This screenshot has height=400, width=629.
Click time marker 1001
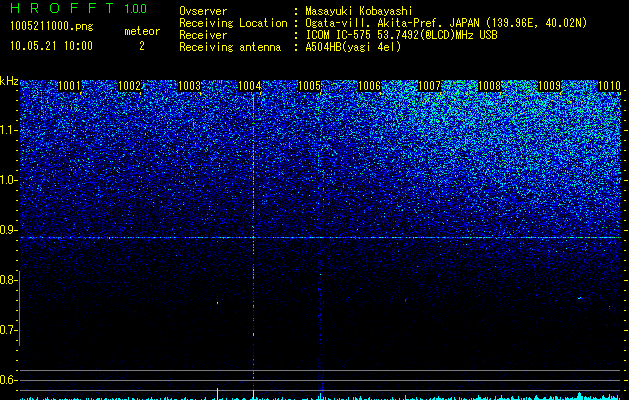tap(69, 86)
